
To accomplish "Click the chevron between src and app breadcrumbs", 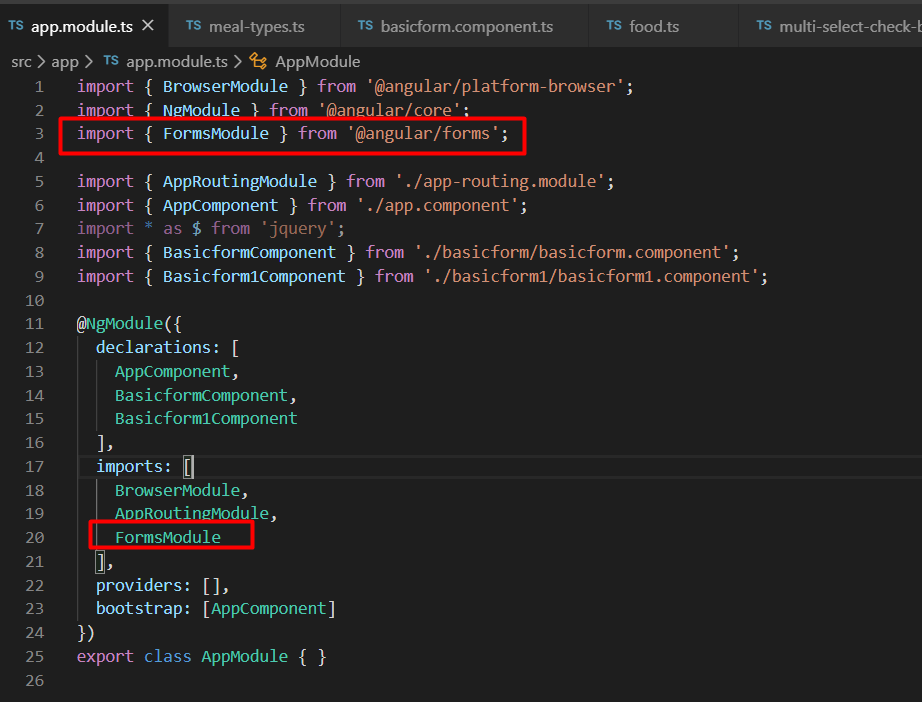I will coord(41,61).
